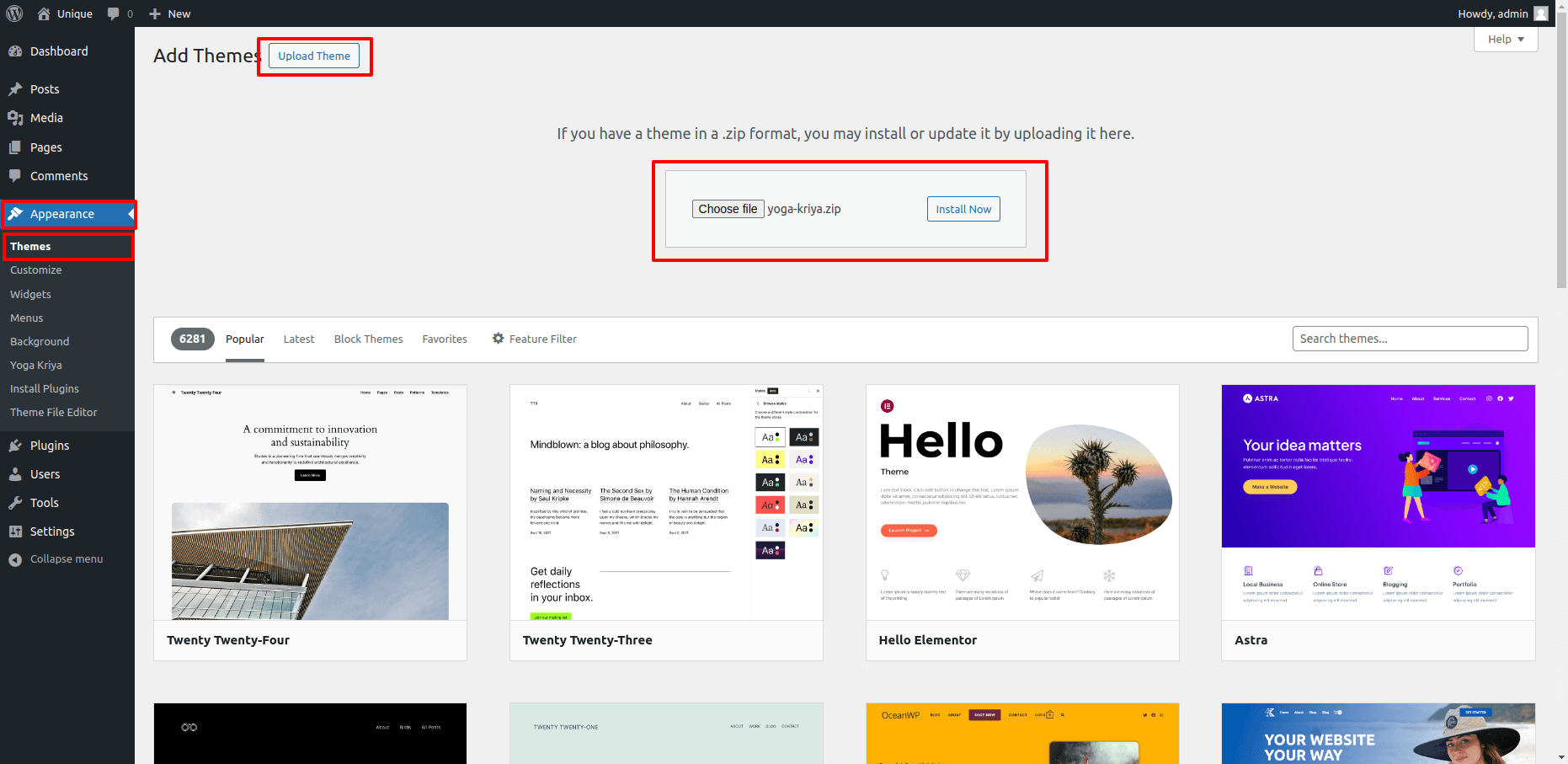Viewport: 1568px width, 764px height.
Task: Click the Install Now button
Action: coord(963,209)
